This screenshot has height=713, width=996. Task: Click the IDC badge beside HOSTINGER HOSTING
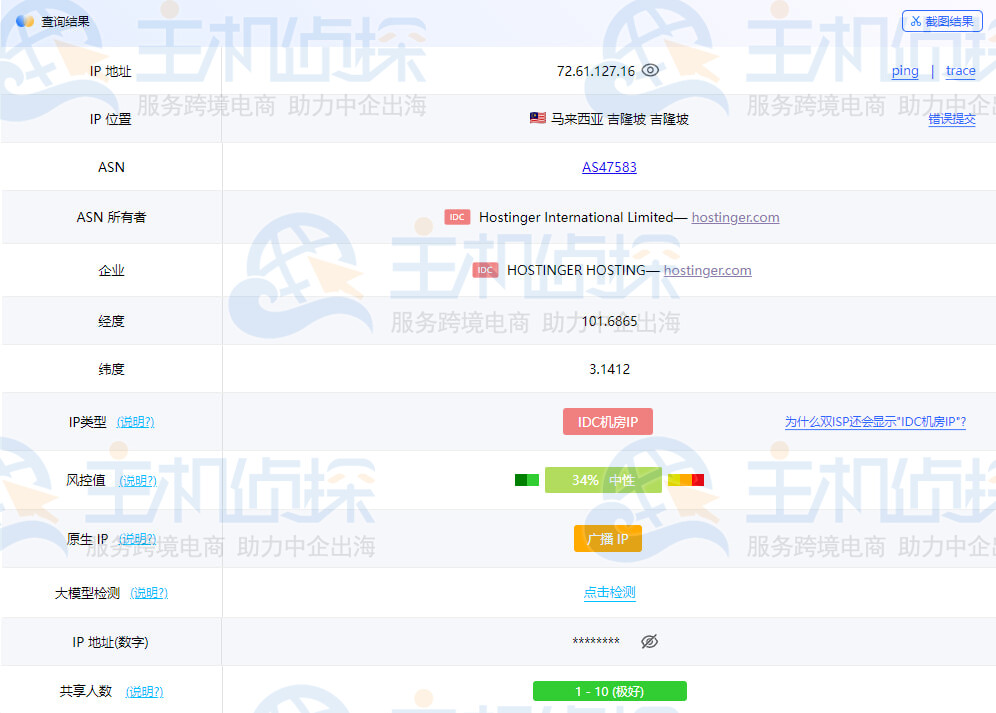(x=485, y=270)
